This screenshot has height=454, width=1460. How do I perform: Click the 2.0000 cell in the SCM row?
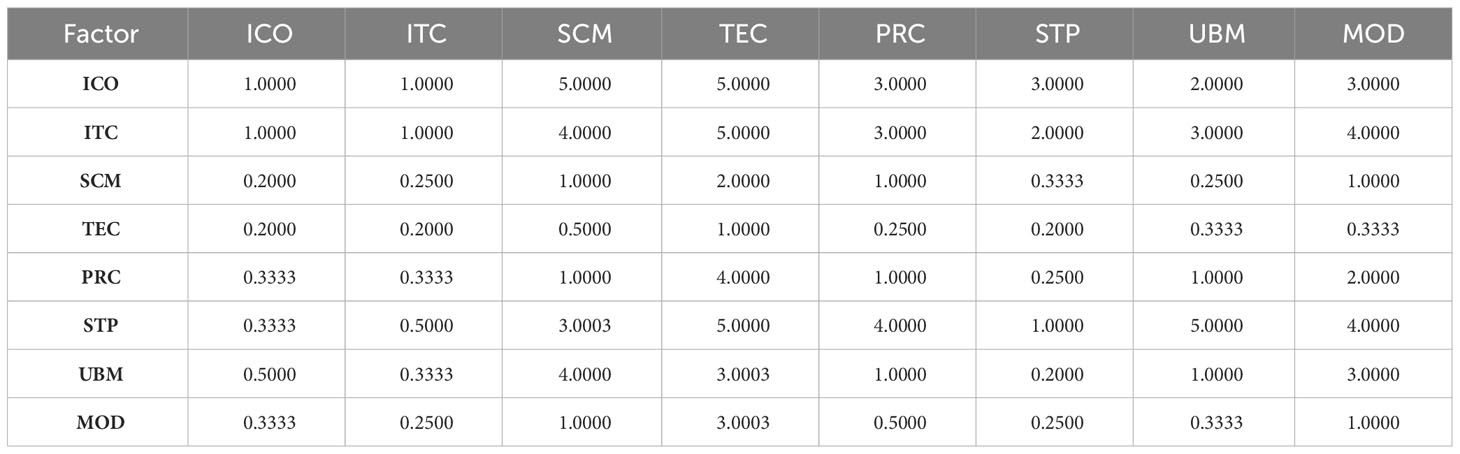pos(743,181)
